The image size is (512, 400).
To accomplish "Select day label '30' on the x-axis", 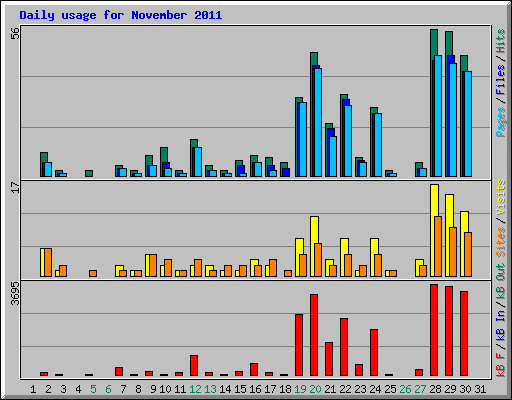I will [465, 389].
